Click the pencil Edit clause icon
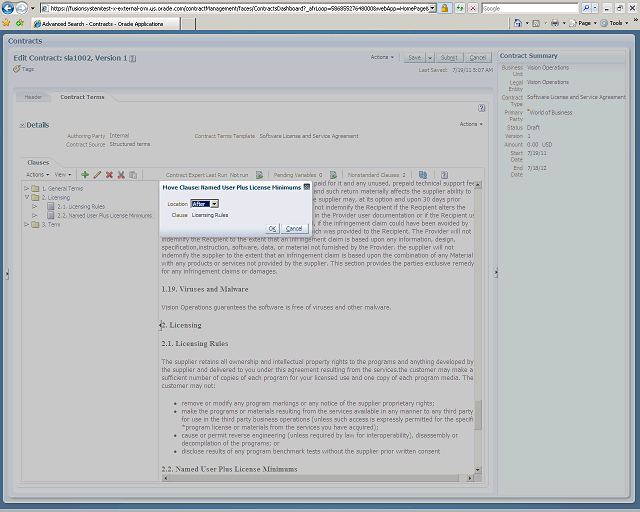Image resolution: width=640 pixels, height=512 pixels. click(x=97, y=175)
